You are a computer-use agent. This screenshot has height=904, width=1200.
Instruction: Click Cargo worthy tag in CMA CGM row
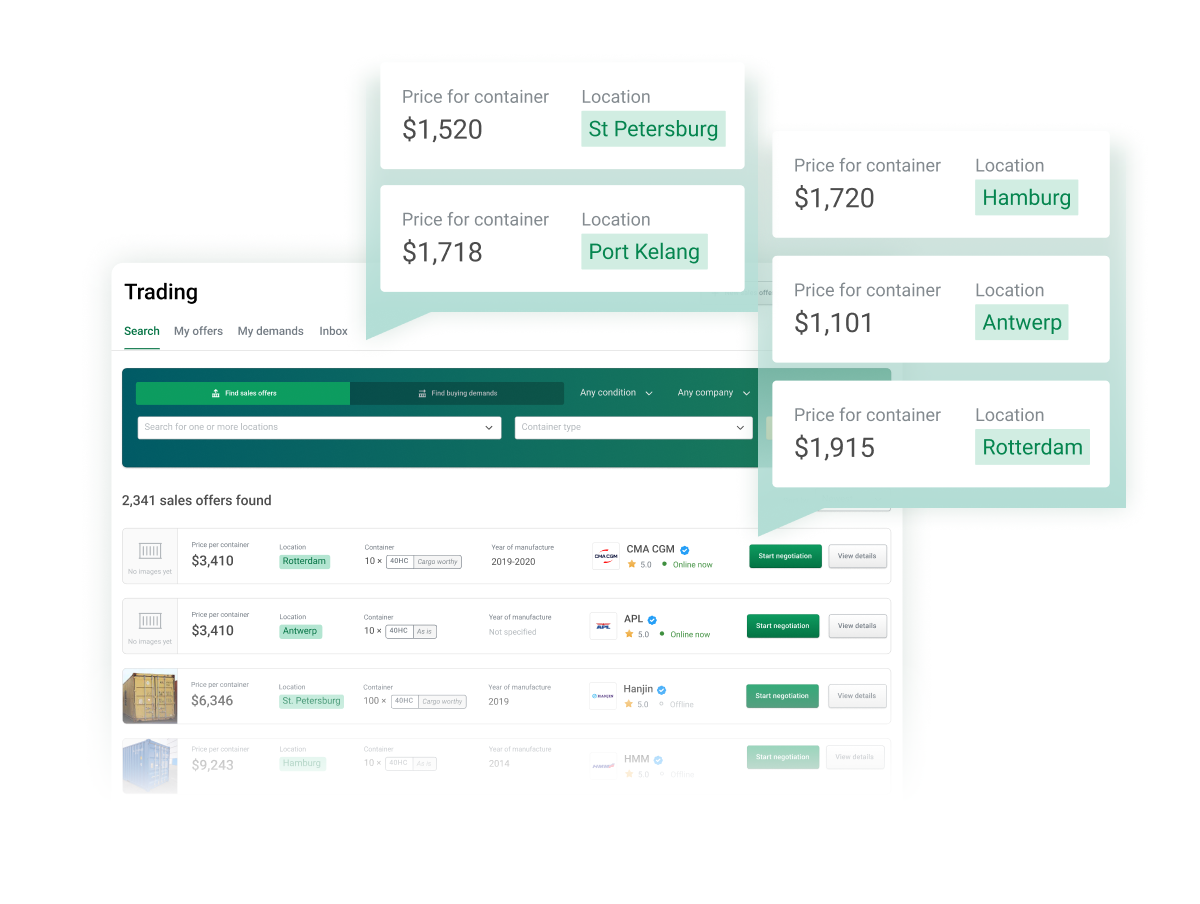click(438, 562)
